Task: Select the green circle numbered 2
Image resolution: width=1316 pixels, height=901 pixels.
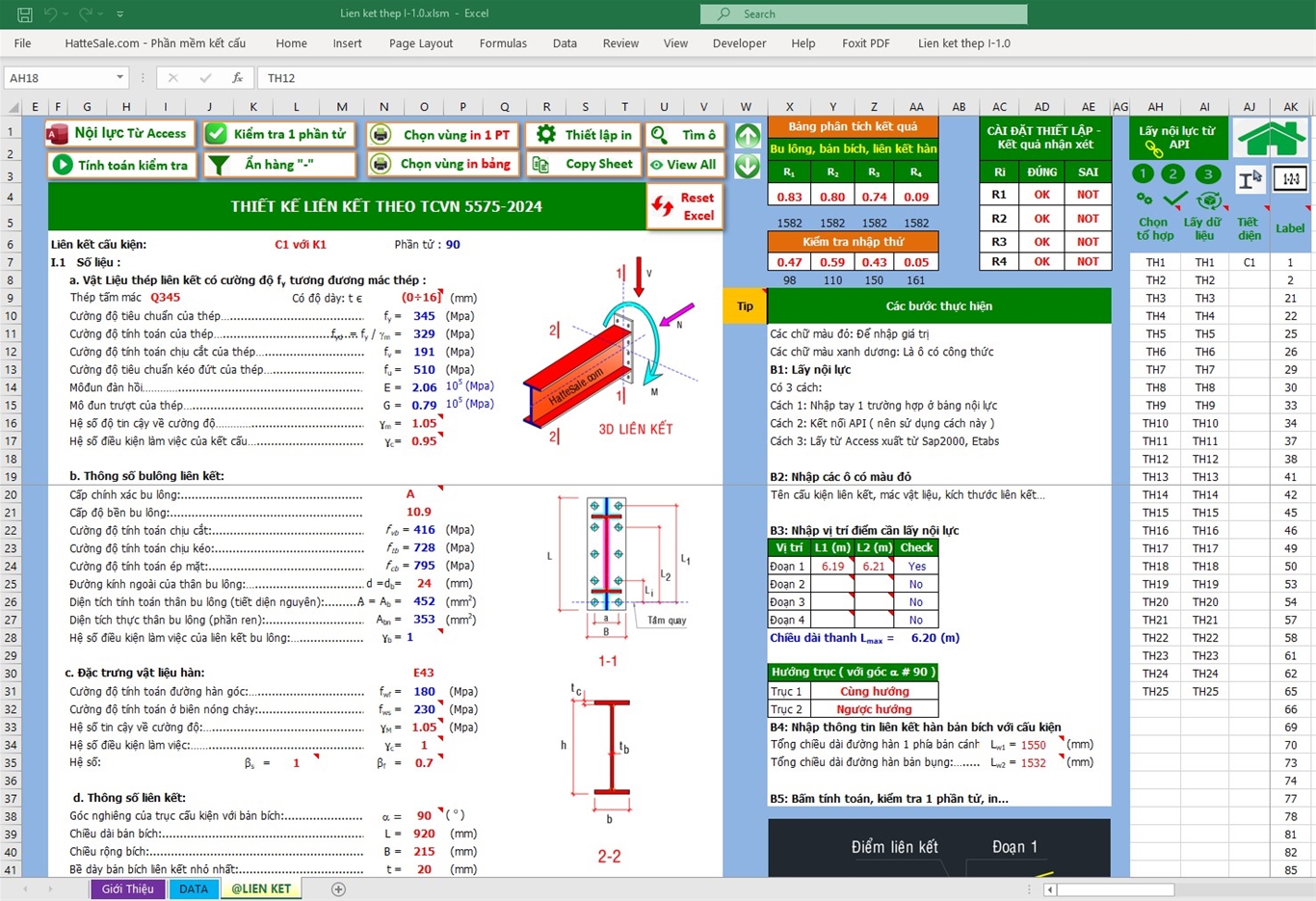Action: point(1172,174)
